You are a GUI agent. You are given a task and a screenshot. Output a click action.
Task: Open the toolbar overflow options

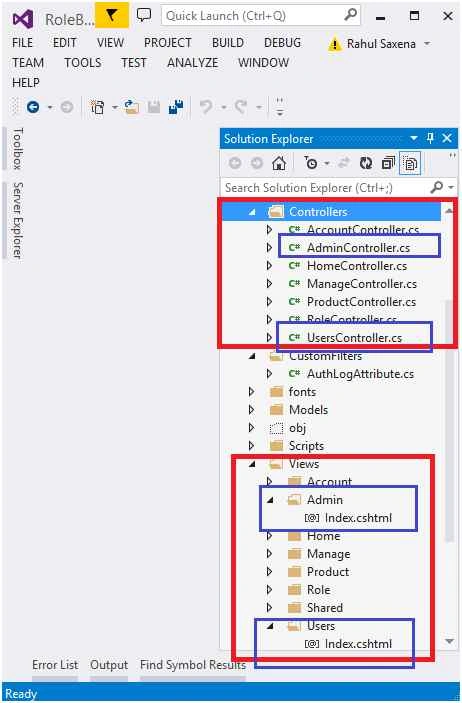279,107
